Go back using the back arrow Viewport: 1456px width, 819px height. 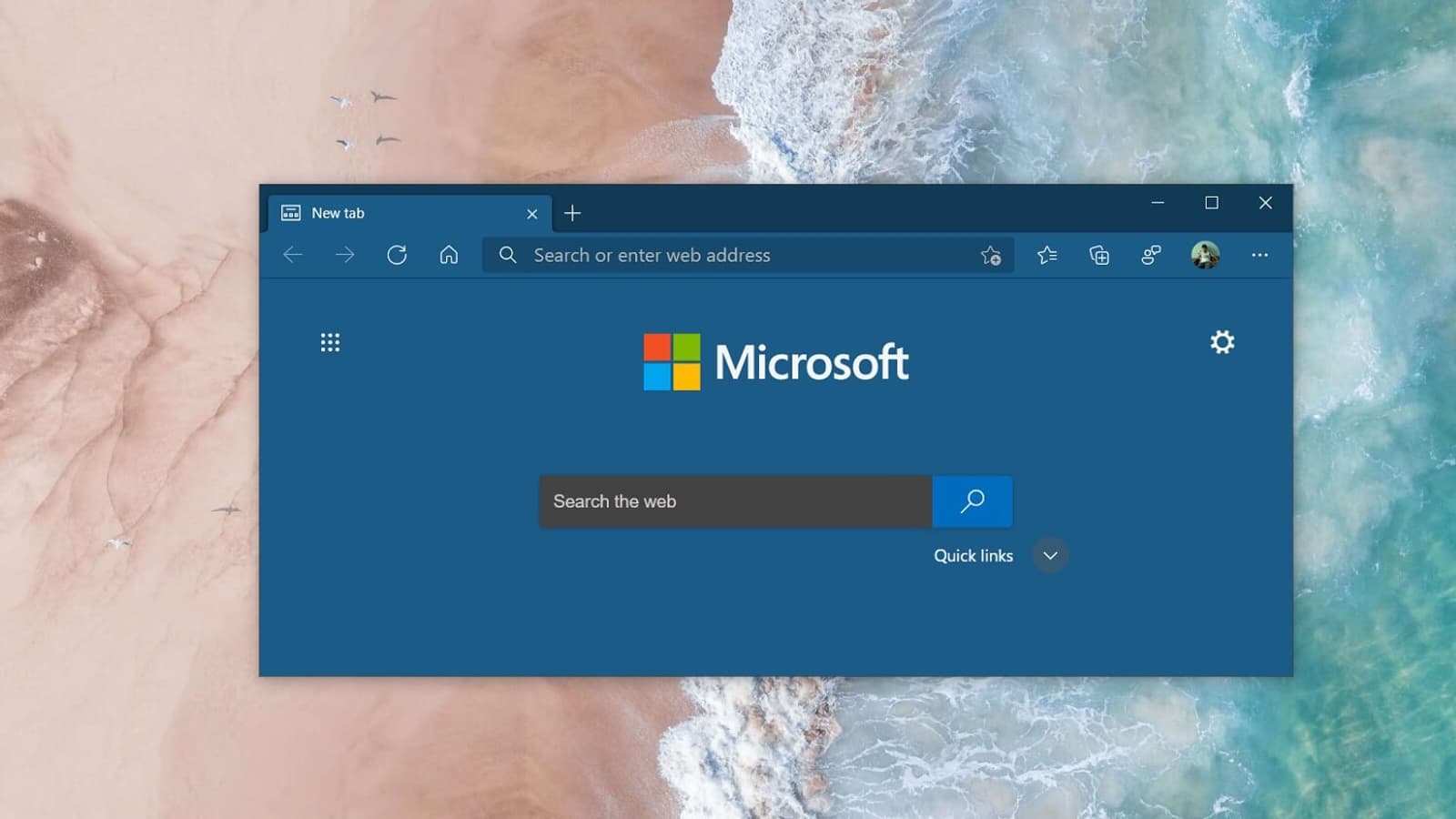tap(293, 255)
